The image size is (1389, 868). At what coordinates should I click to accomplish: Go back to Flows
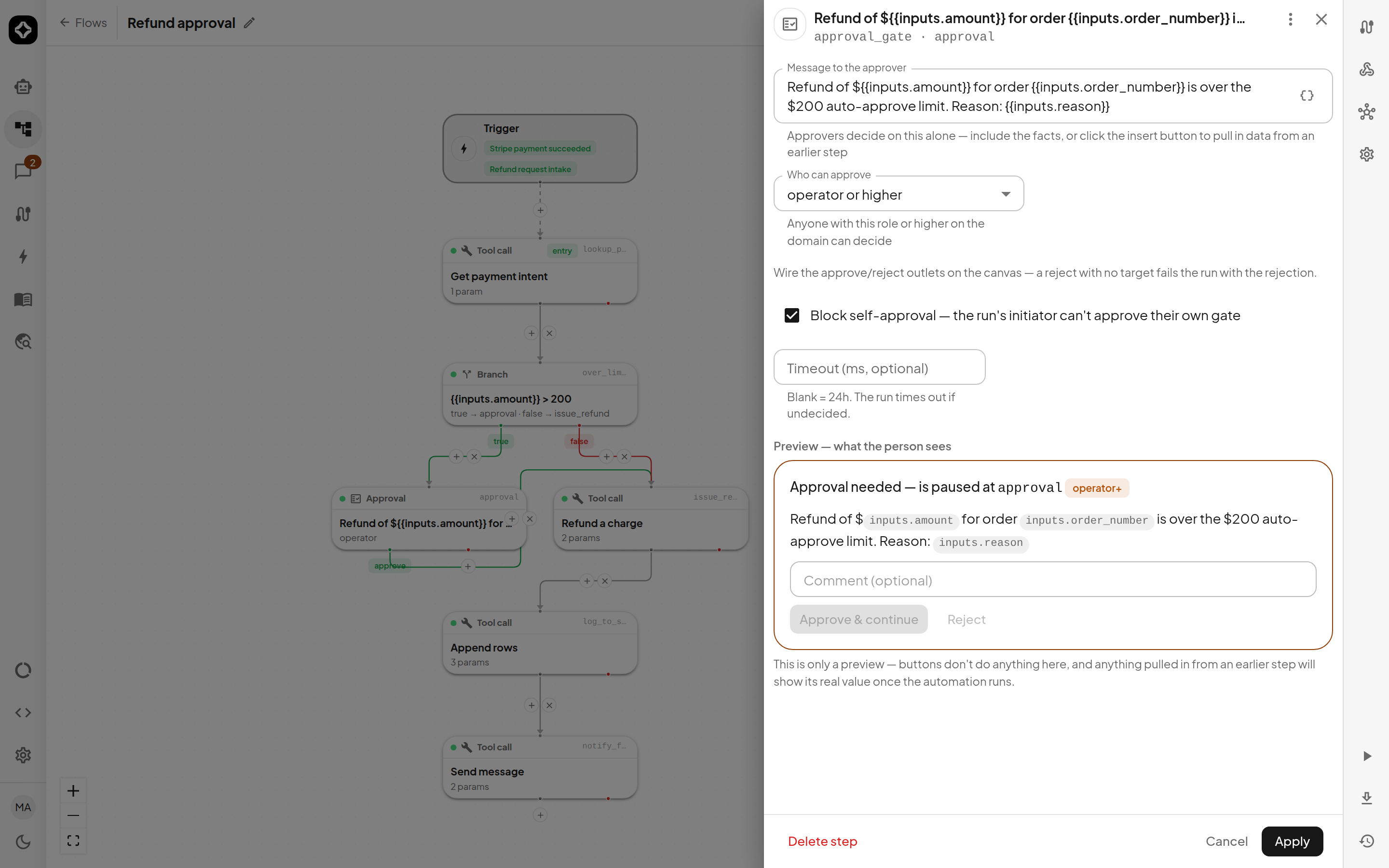point(83,23)
